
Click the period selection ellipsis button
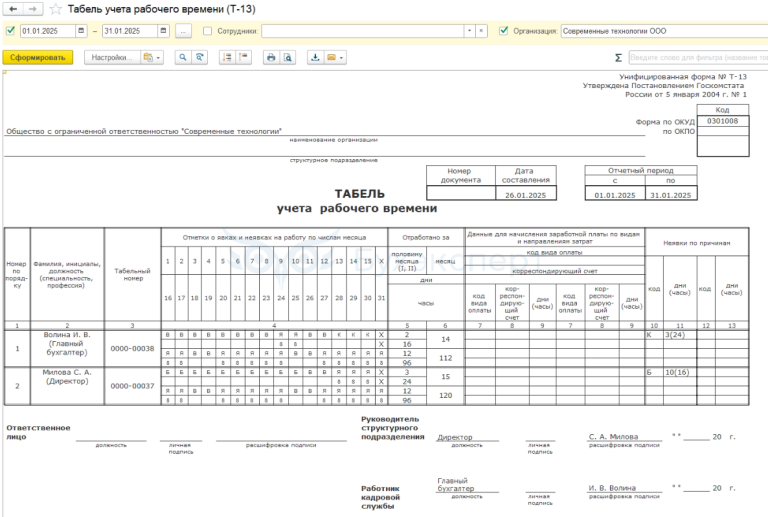tap(183, 31)
